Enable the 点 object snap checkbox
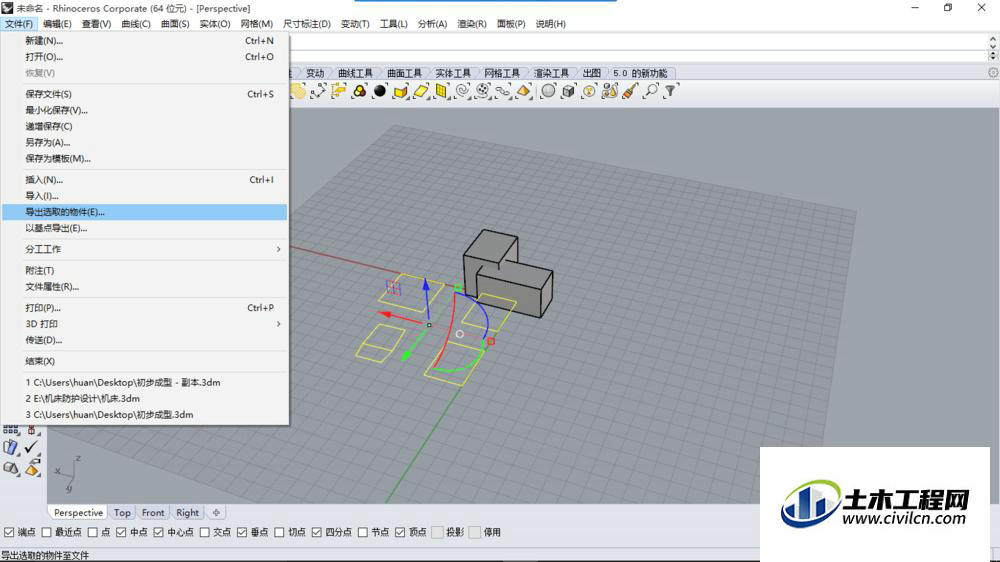Image resolution: width=1000 pixels, height=562 pixels. [x=92, y=532]
